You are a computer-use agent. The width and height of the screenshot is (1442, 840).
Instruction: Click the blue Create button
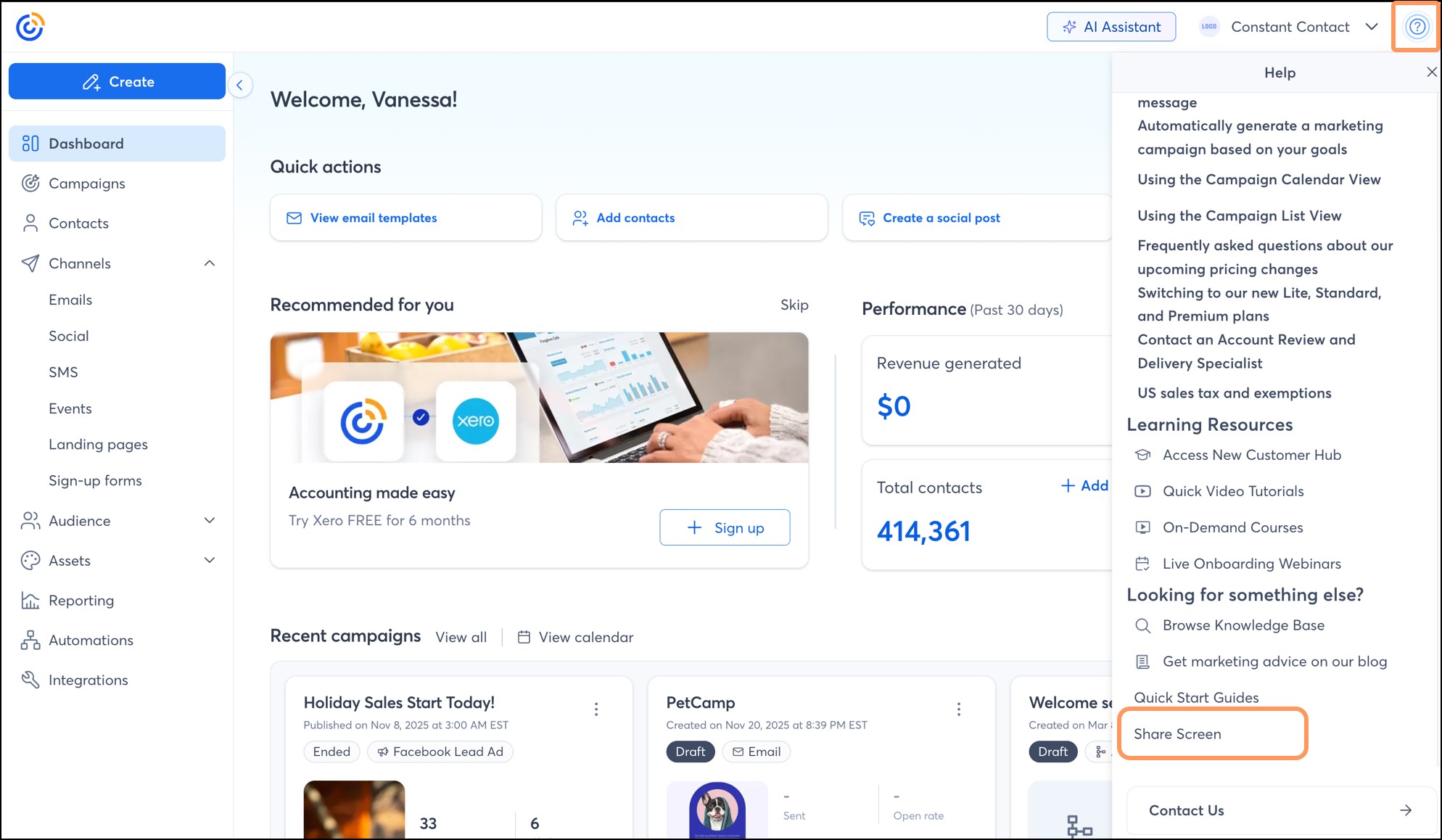click(x=117, y=81)
